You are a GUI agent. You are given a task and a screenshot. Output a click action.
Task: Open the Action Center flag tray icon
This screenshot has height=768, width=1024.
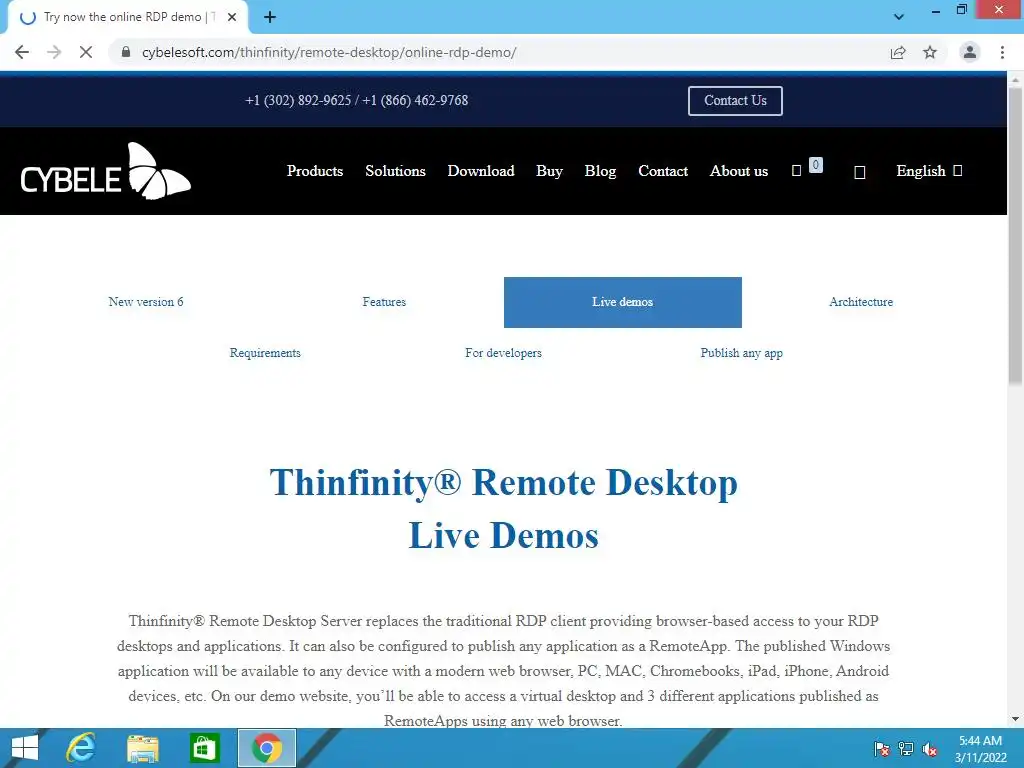[x=882, y=749]
